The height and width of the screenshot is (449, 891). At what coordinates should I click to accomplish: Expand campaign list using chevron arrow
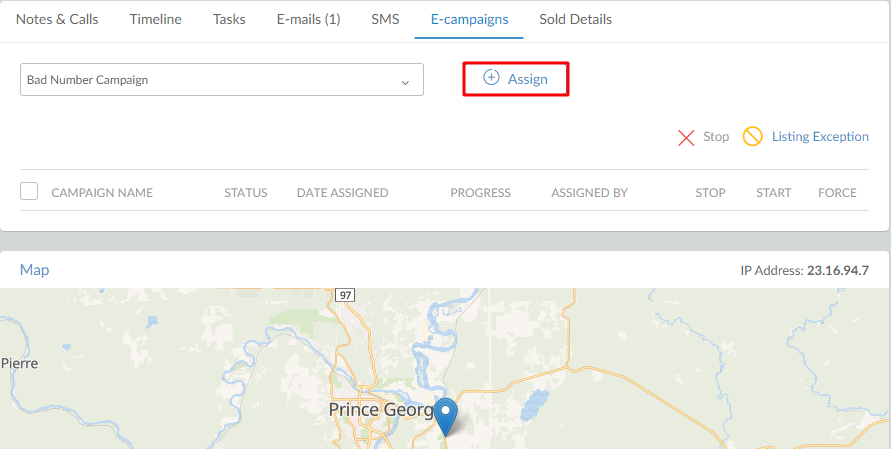point(405,82)
